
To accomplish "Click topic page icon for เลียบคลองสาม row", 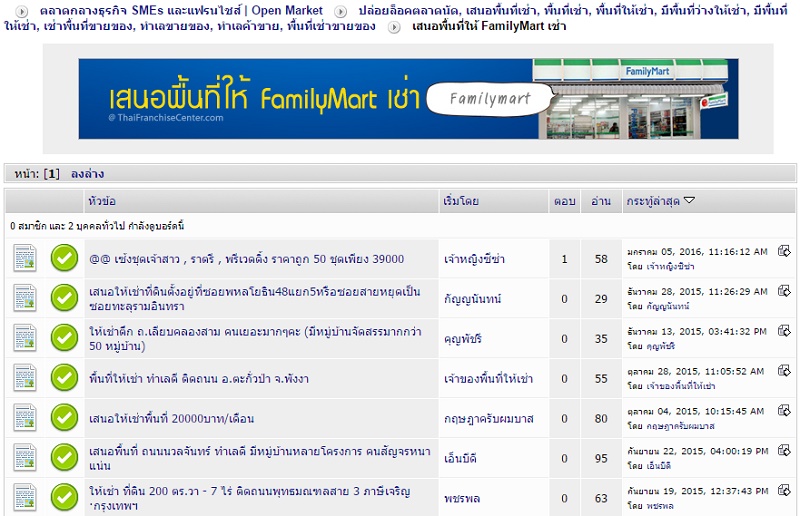I will (25, 338).
